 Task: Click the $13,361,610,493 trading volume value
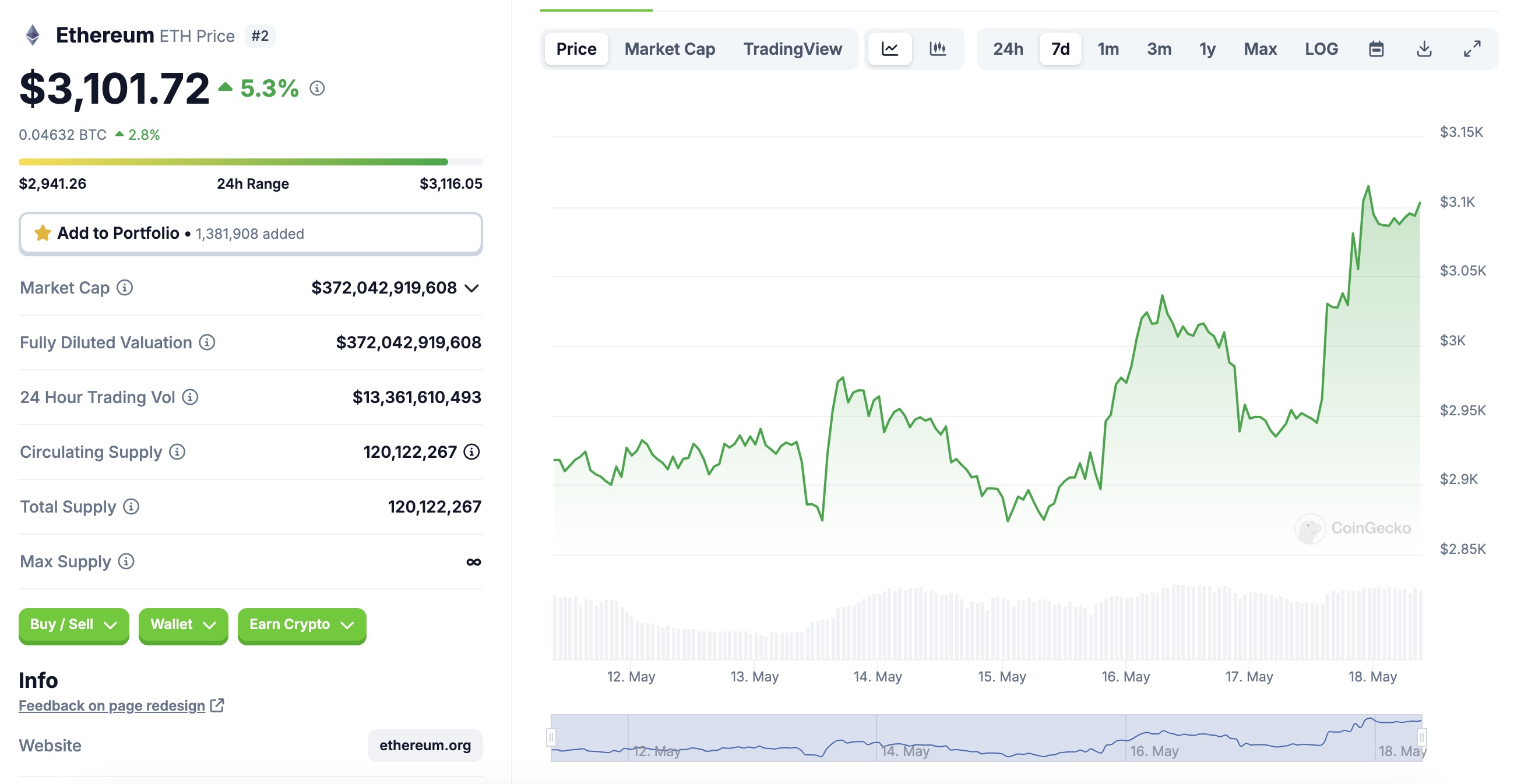coord(417,397)
